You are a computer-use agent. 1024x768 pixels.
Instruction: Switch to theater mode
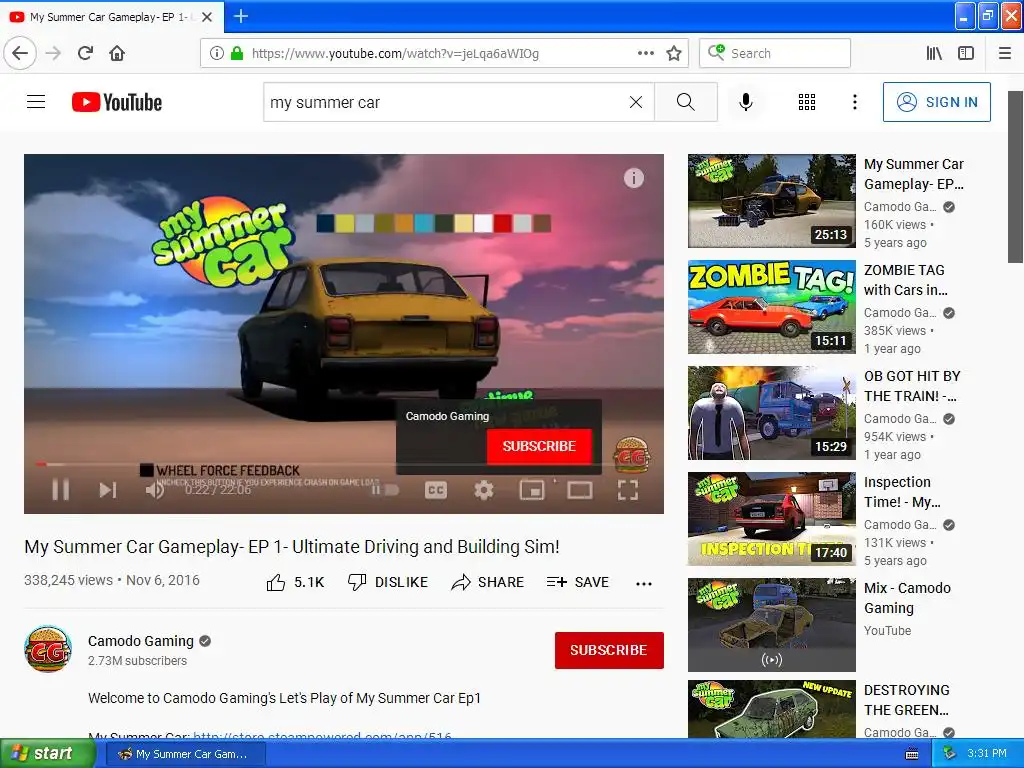579,490
